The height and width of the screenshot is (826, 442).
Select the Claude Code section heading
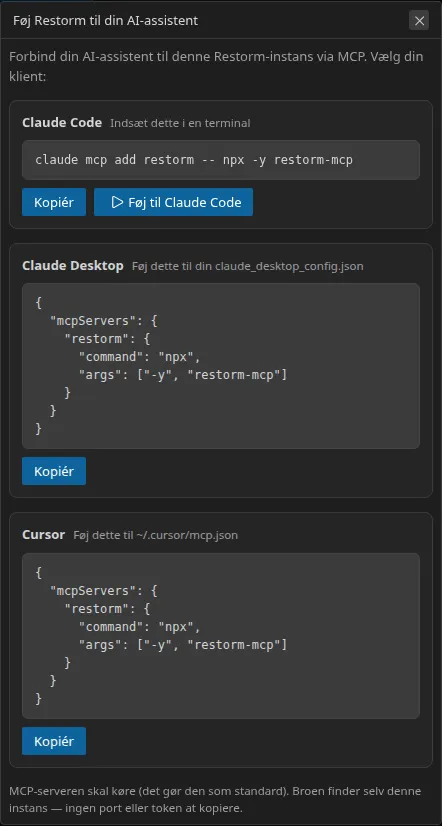62,123
